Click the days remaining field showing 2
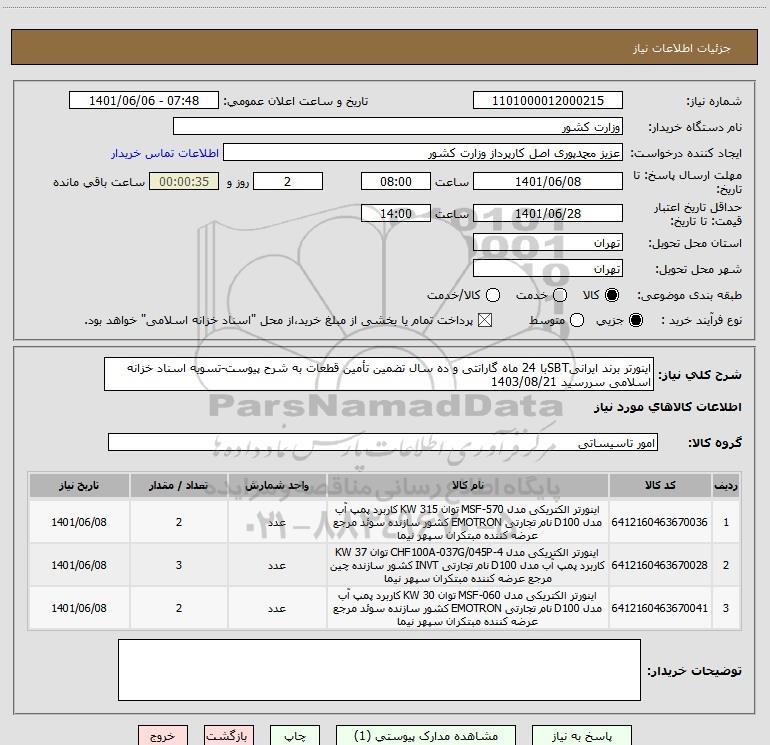Viewport: 770px width, 745px height. click(x=288, y=181)
